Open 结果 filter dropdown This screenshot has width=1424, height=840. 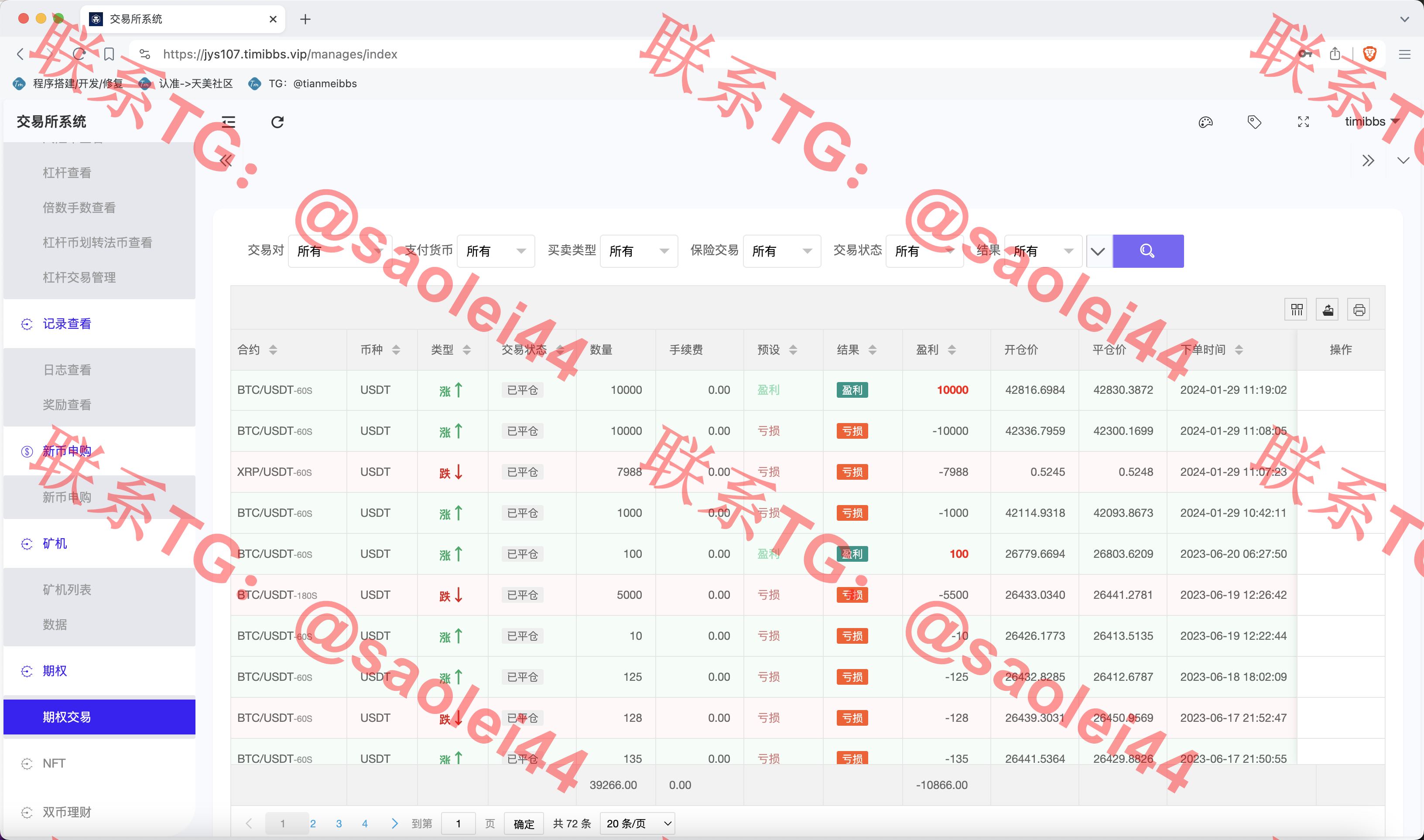point(1043,251)
